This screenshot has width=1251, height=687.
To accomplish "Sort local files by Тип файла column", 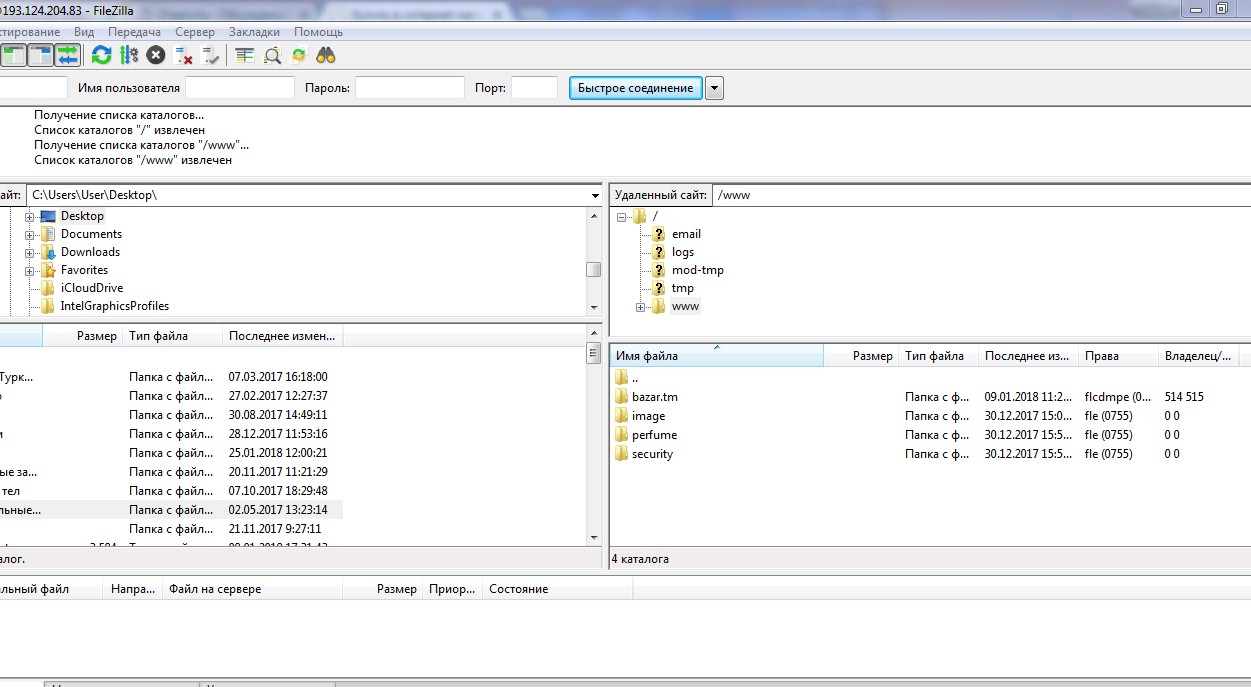I will [x=172, y=336].
